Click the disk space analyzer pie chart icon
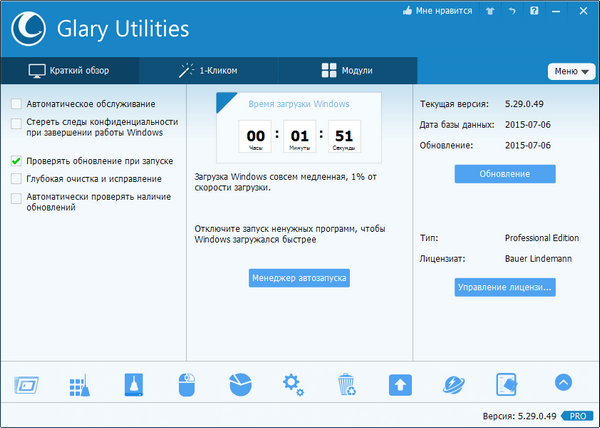600x428 pixels. [x=240, y=384]
